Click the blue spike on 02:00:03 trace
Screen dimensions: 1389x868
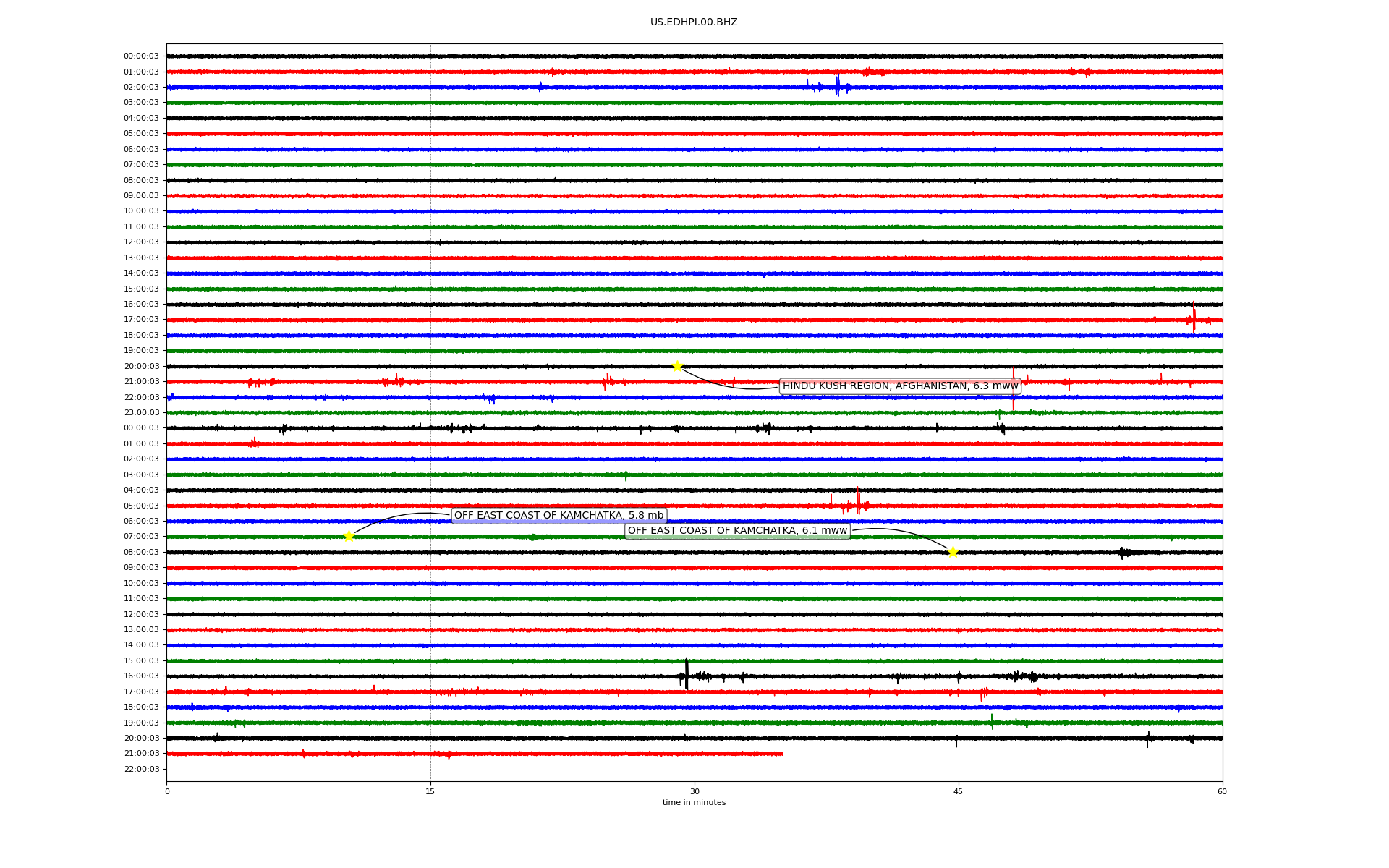838,85
